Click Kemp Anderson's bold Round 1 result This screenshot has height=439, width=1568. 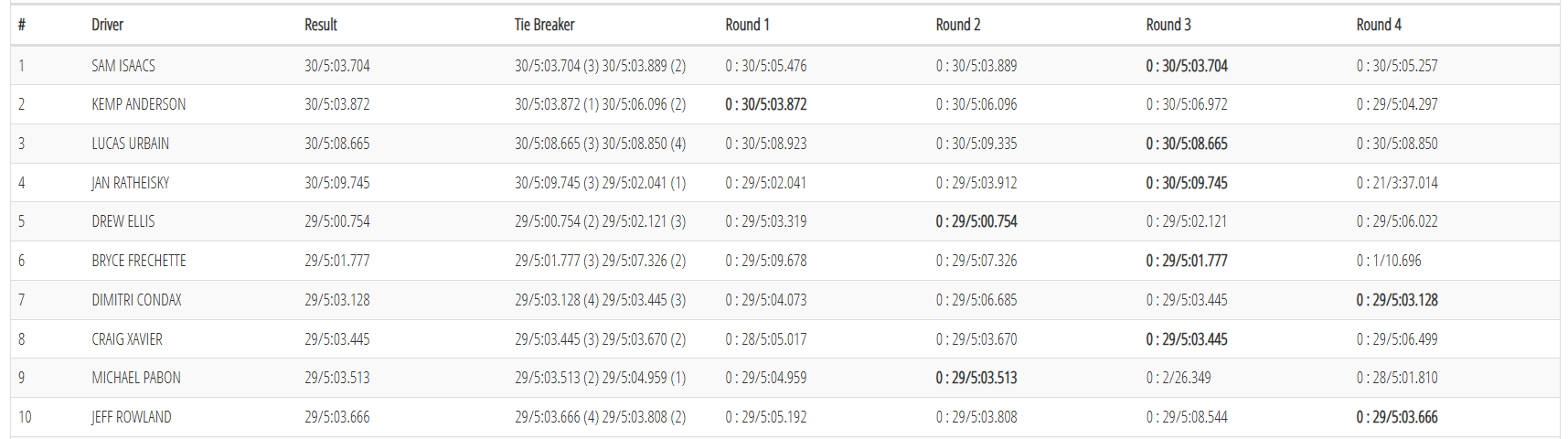765,104
